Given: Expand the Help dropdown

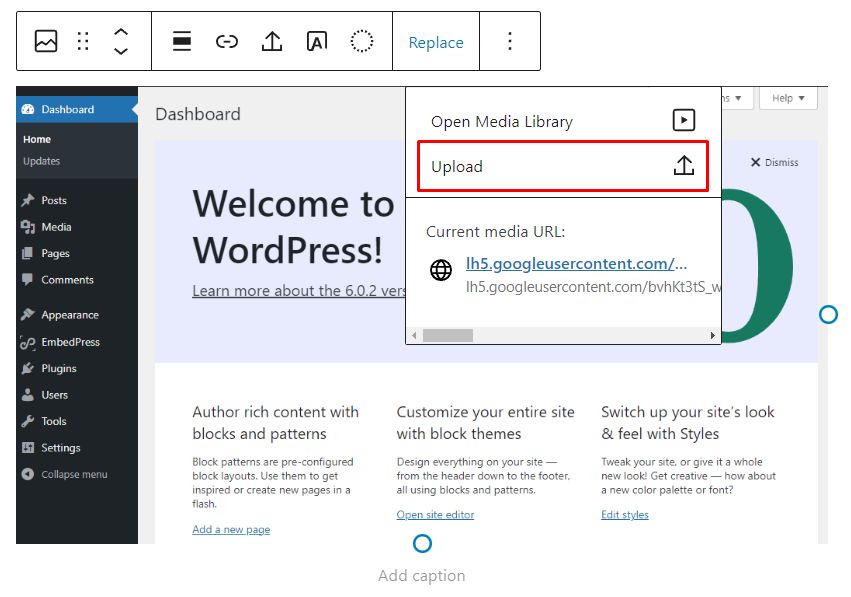Looking at the screenshot, I should [788, 98].
